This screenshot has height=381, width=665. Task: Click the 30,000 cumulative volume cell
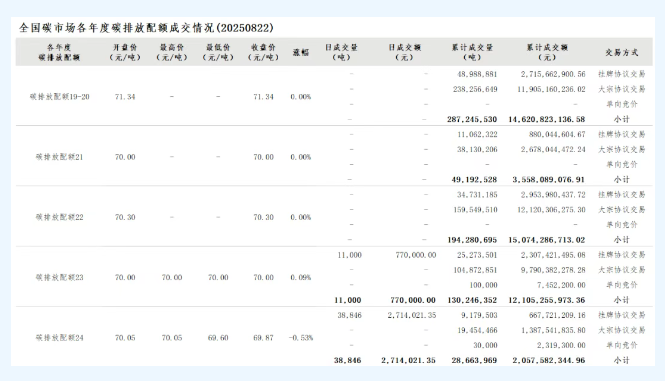click(485, 345)
